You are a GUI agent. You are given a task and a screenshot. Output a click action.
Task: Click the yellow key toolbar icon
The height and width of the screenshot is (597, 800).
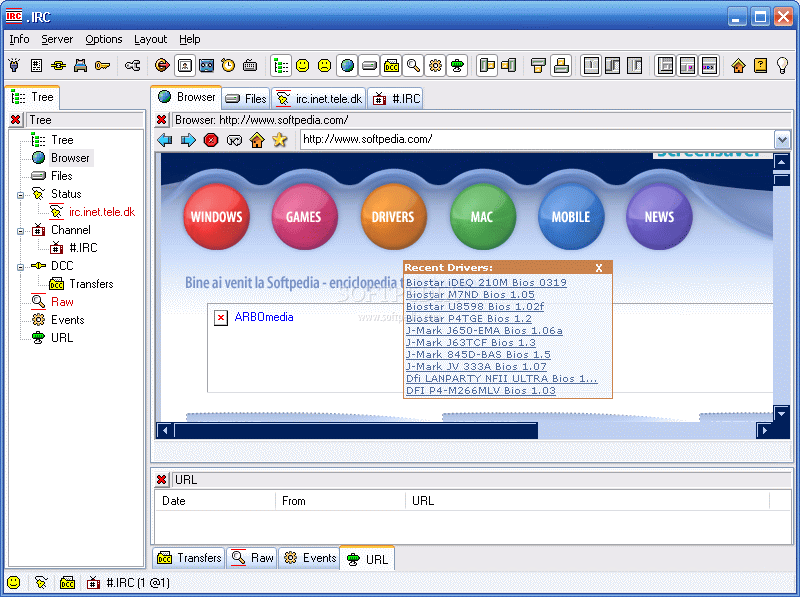pyautogui.click(x=102, y=65)
